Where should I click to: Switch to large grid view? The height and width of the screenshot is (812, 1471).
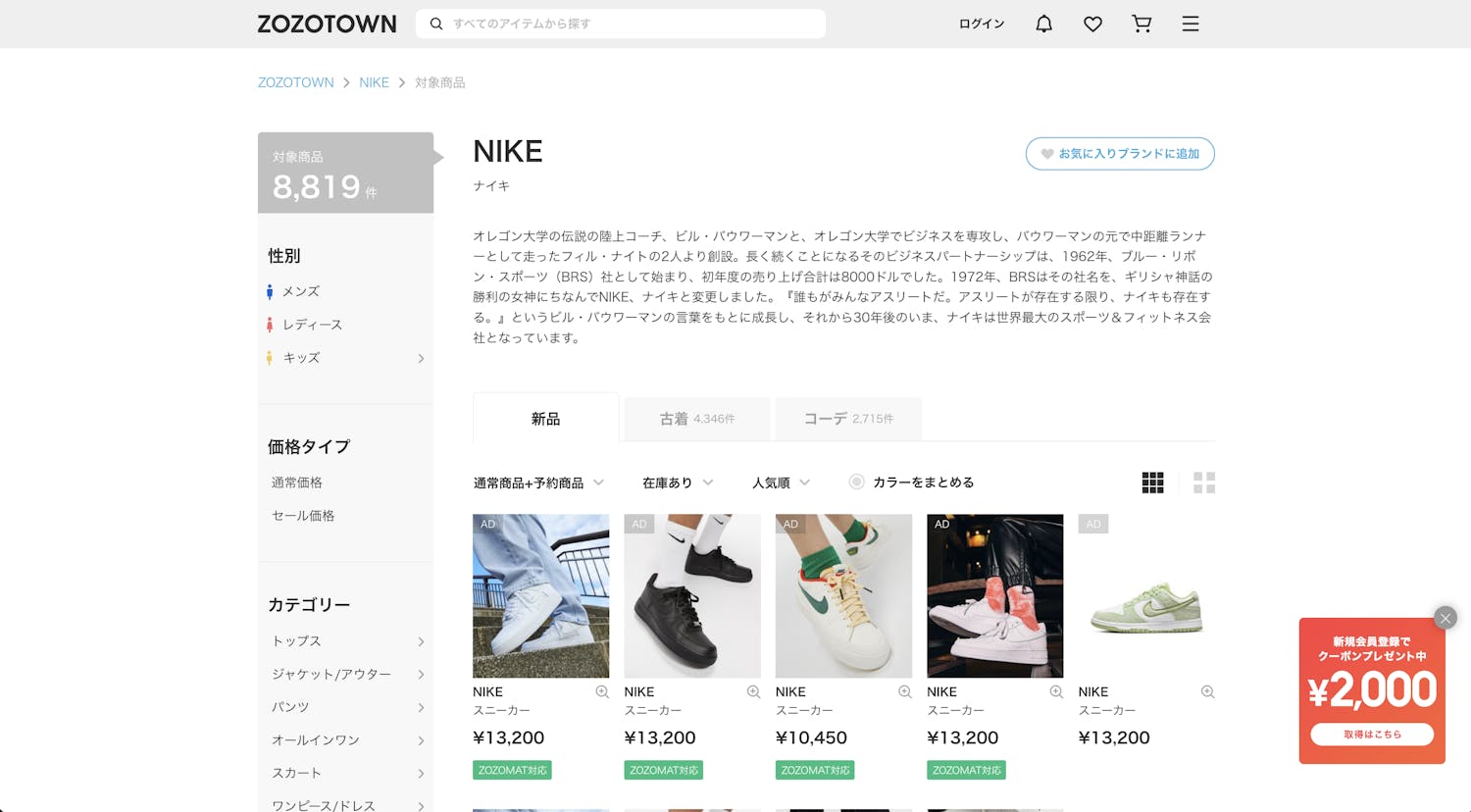coord(1204,482)
